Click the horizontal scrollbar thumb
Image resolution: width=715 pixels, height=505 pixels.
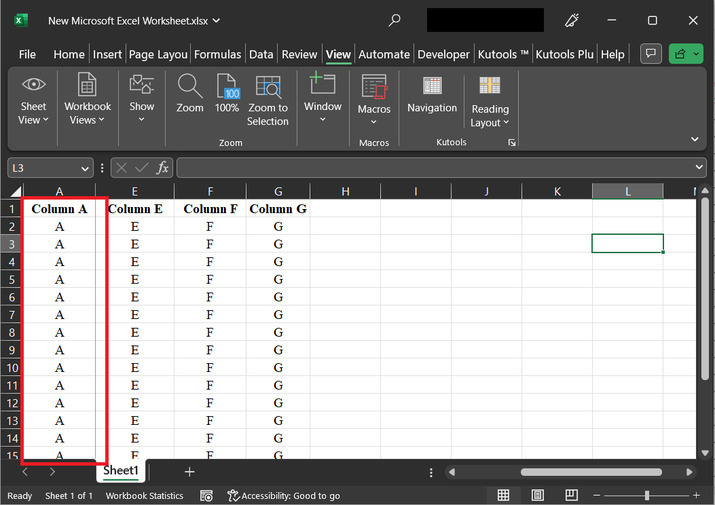click(591, 472)
